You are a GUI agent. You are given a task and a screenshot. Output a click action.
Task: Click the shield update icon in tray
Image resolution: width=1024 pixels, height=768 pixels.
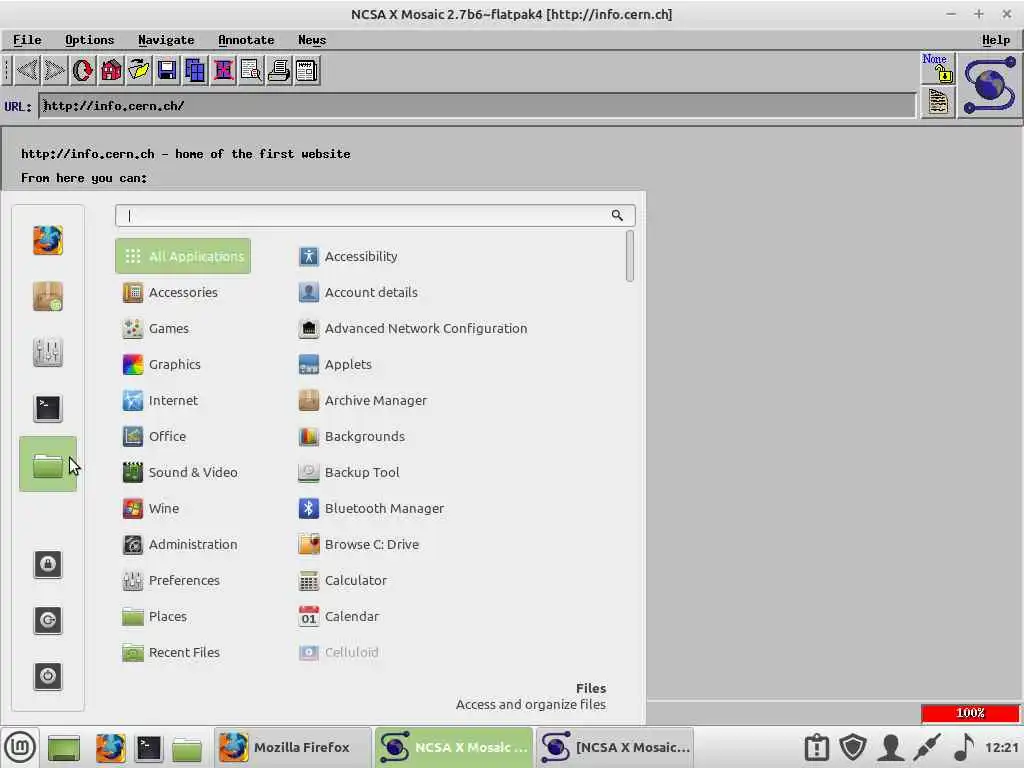(x=853, y=747)
